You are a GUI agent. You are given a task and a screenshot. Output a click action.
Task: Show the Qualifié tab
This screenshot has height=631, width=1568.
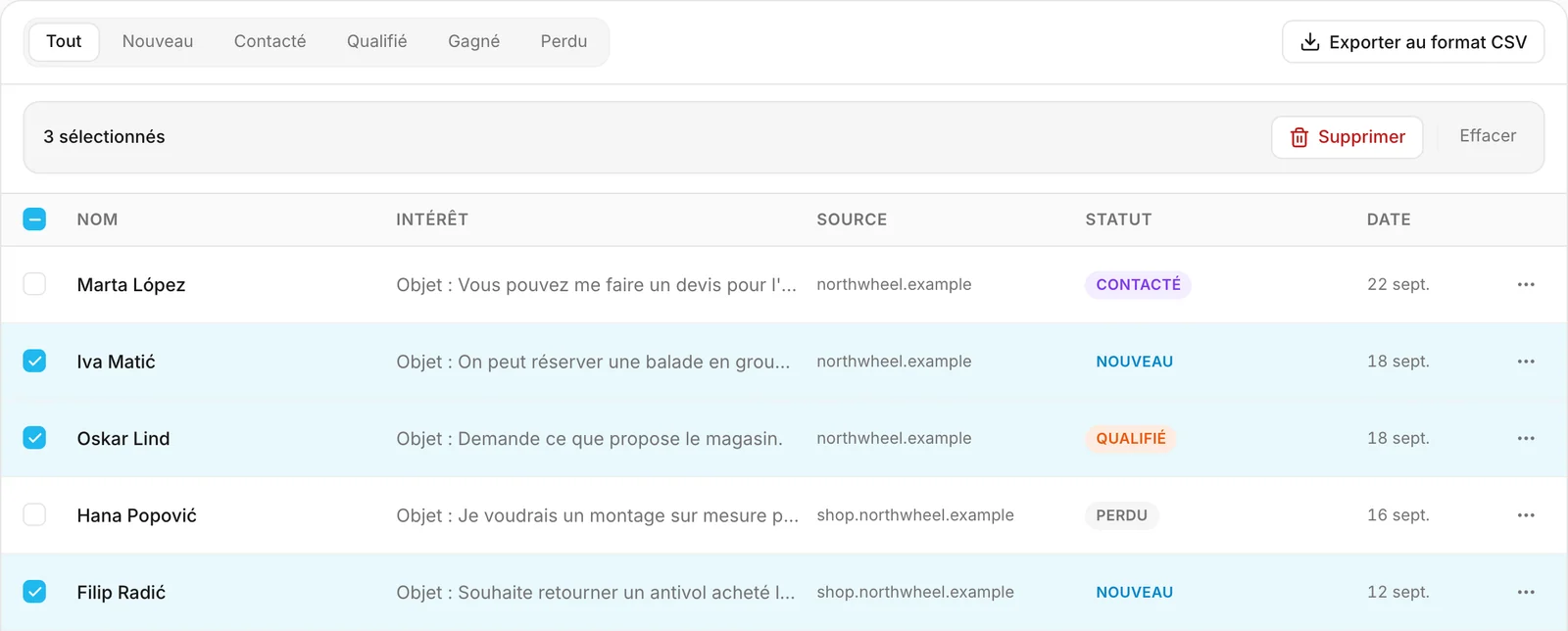377,41
